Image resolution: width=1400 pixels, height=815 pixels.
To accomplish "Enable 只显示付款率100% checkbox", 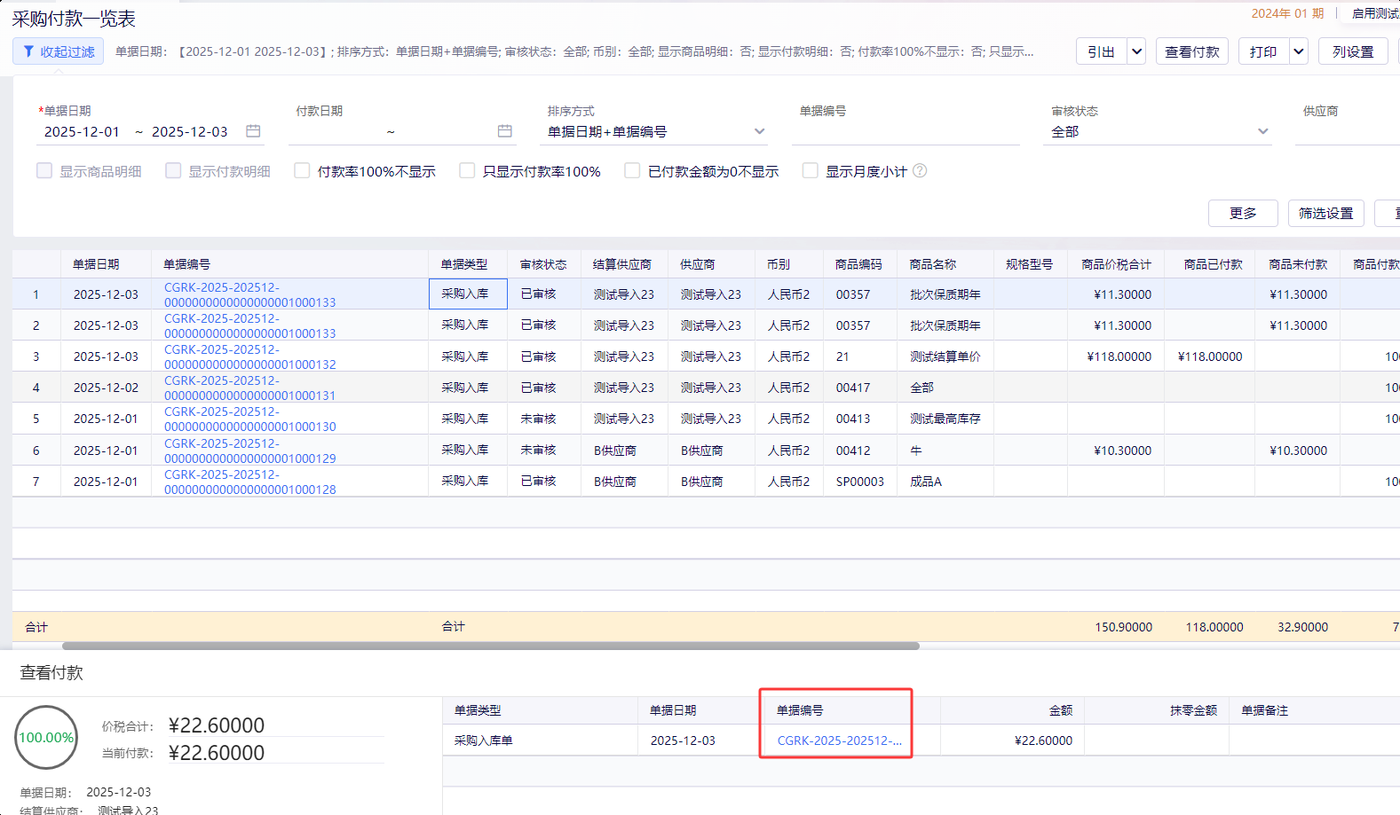I will [x=467, y=171].
